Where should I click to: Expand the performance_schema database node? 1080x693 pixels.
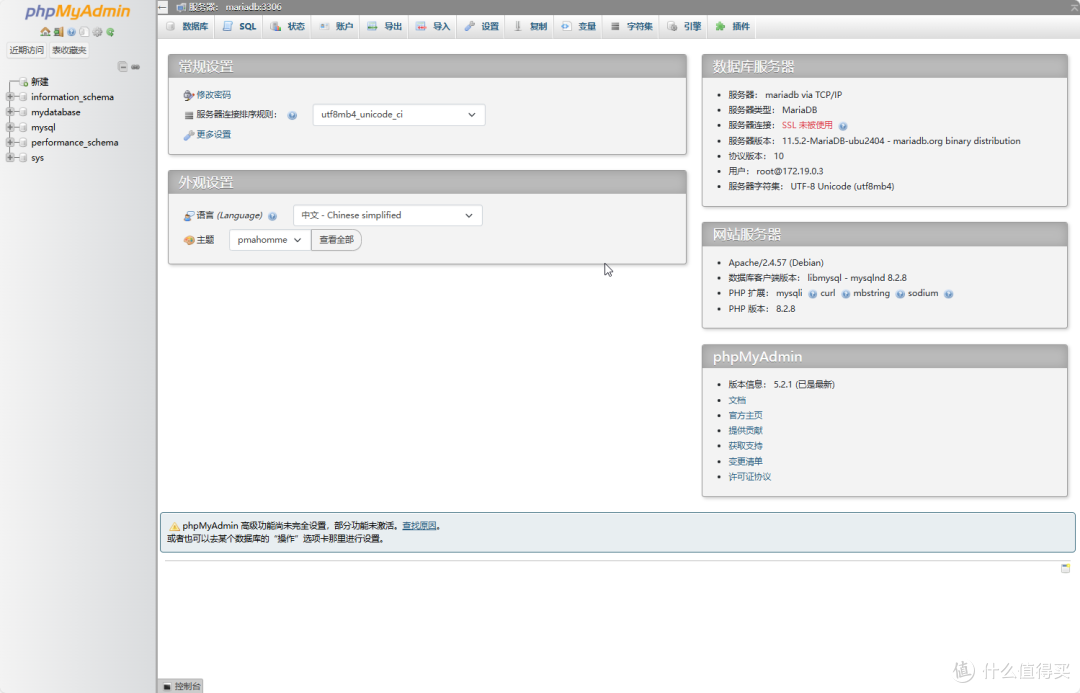tap(8, 142)
